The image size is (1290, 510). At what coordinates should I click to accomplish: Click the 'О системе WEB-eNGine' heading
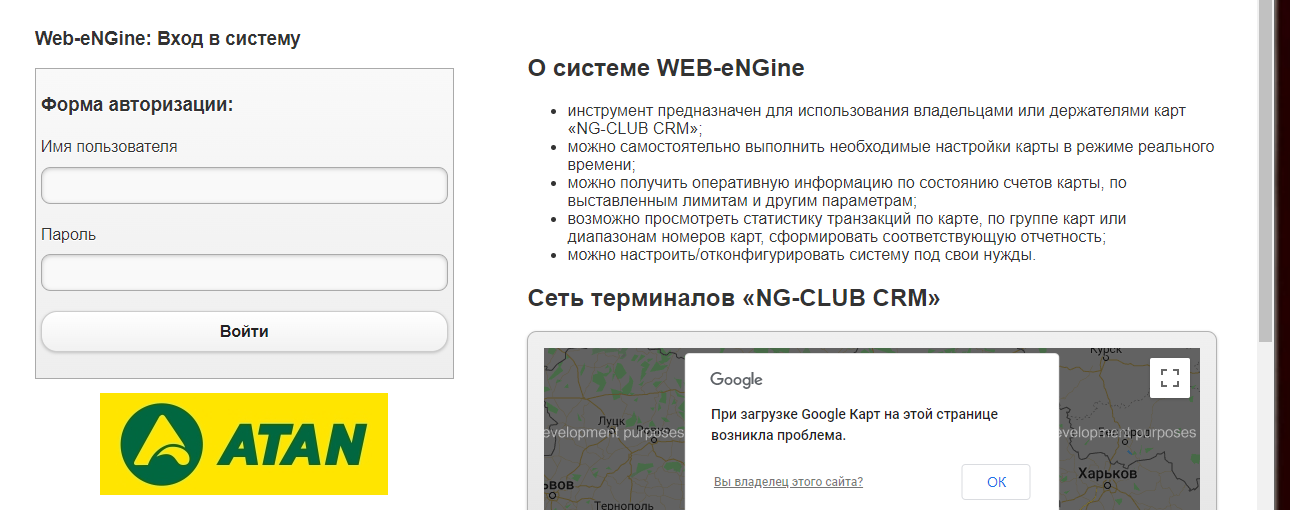pyautogui.click(x=666, y=69)
